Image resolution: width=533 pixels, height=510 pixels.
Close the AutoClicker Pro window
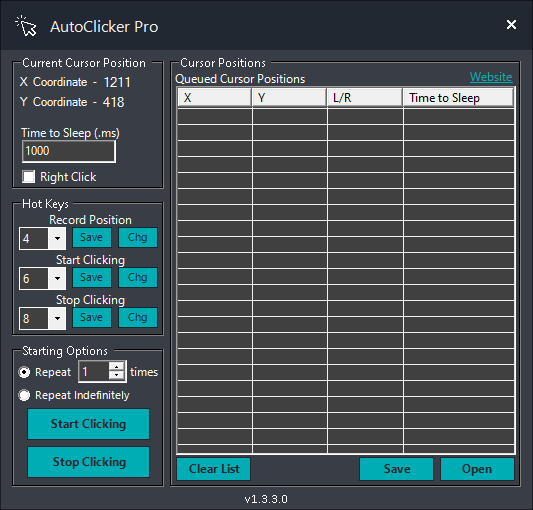(x=511, y=24)
